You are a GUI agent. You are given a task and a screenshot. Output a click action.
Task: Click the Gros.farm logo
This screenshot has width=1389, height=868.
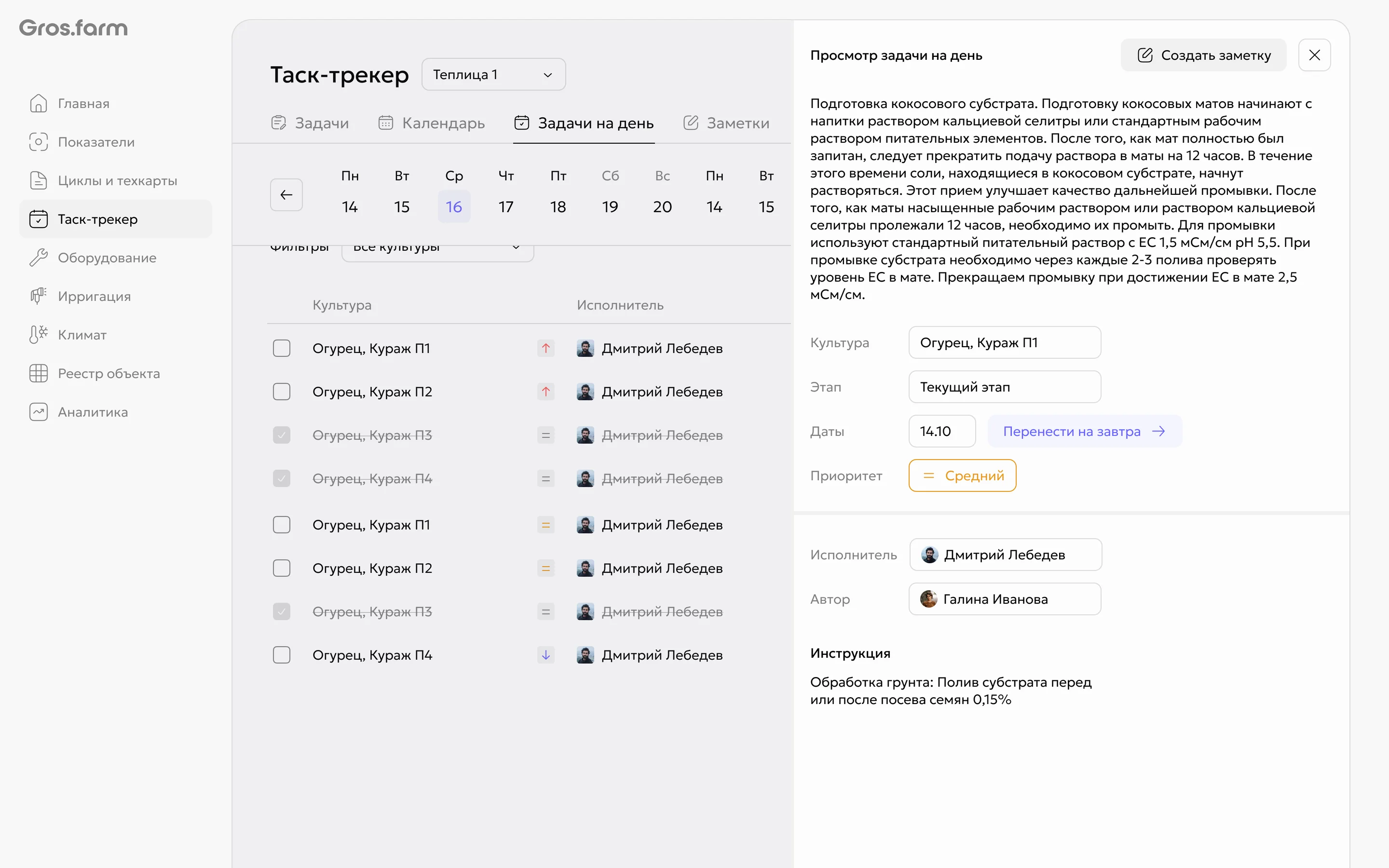[x=73, y=27]
